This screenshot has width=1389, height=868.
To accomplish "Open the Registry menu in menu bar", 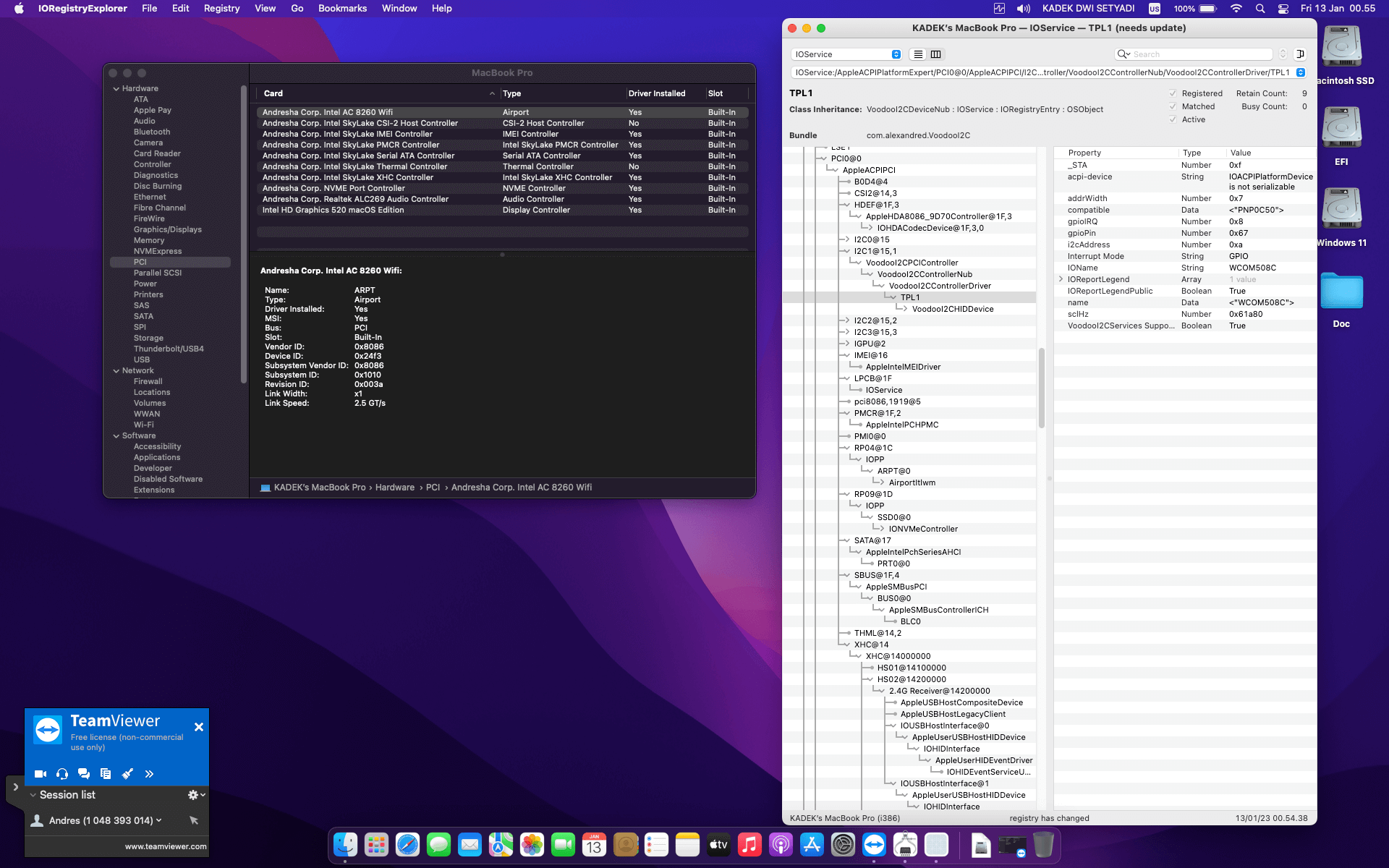I will [221, 9].
